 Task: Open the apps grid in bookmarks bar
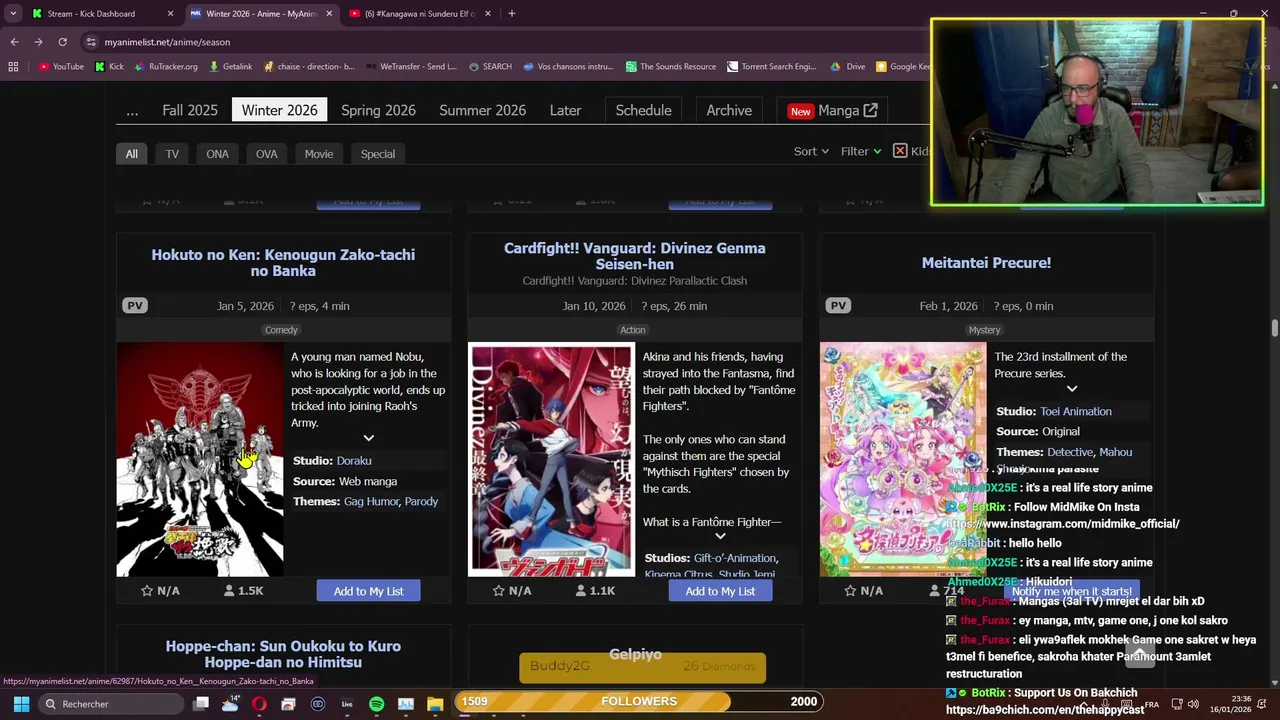(x=13, y=67)
